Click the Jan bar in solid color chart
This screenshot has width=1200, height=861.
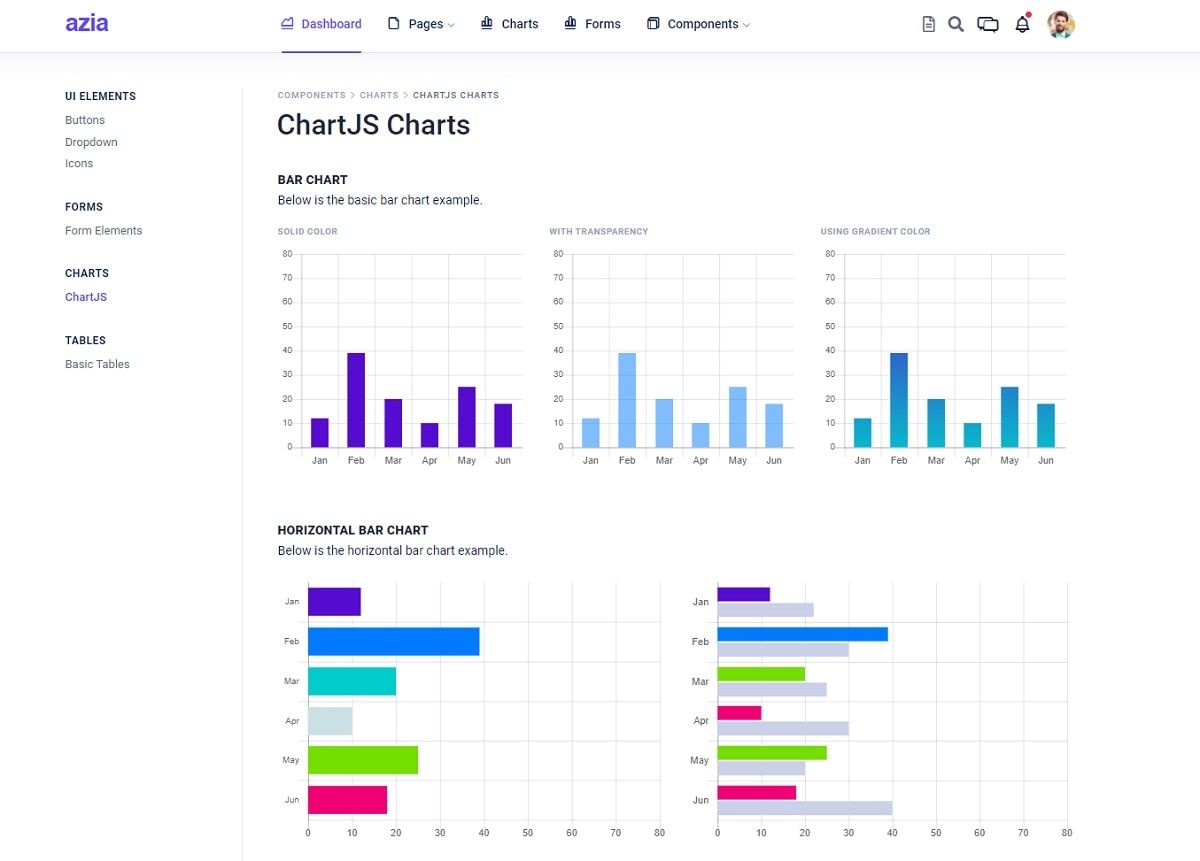320,433
